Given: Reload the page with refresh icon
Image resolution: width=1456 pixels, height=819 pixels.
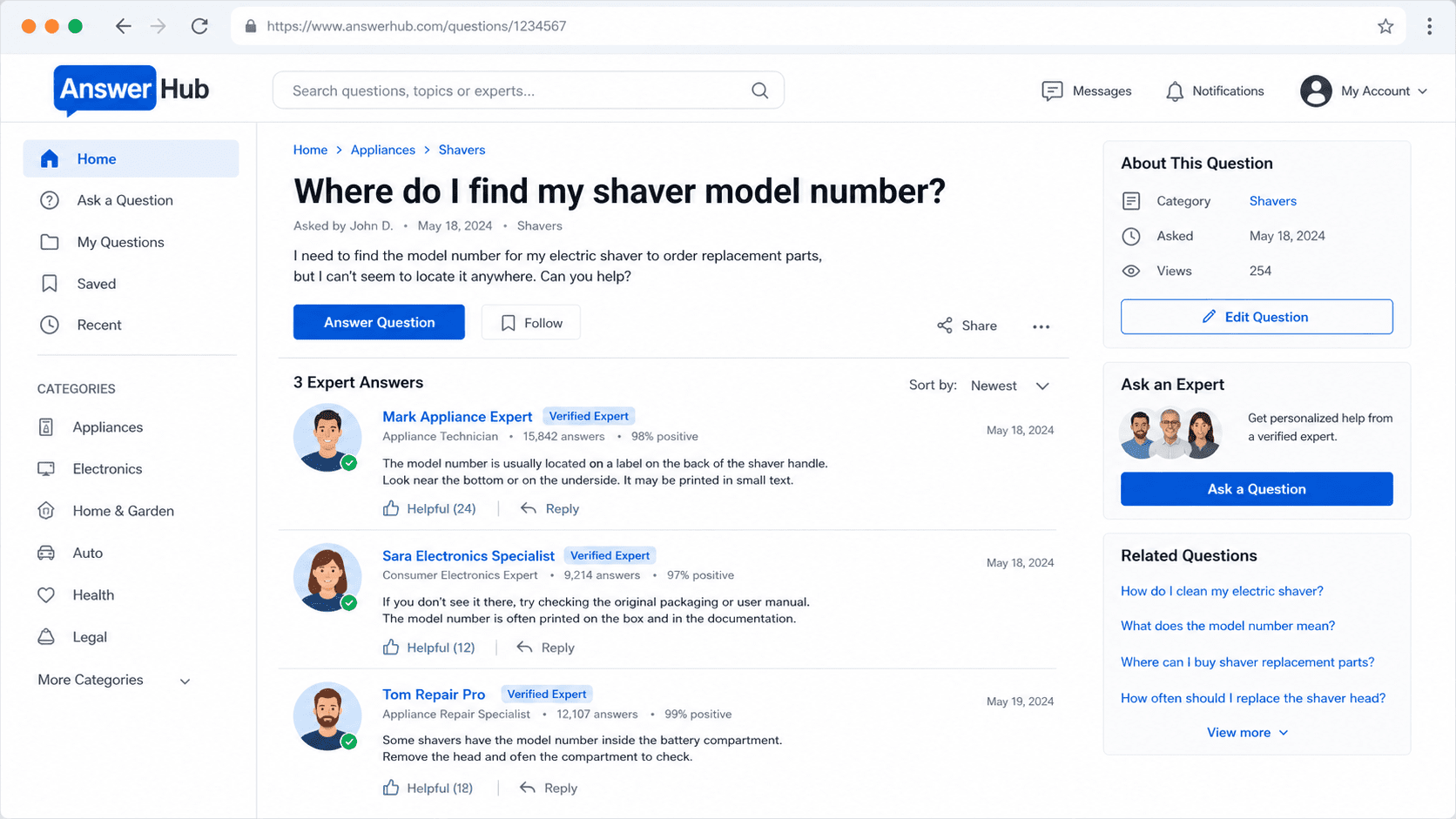Looking at the screenshot, I should click(x=199, y=26).
